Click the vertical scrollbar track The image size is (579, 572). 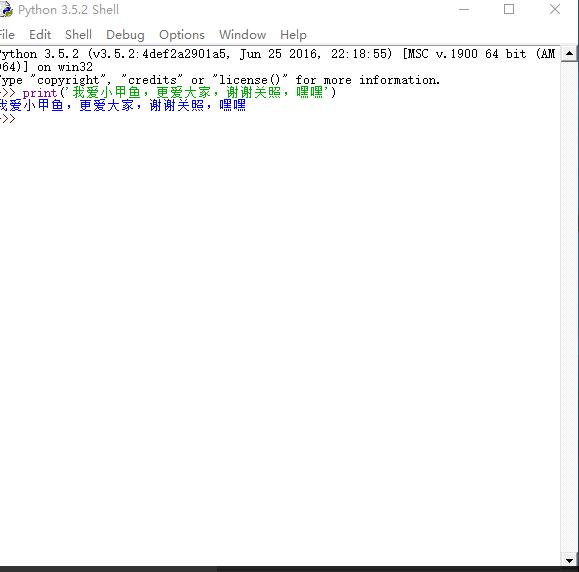click(569, 306)
